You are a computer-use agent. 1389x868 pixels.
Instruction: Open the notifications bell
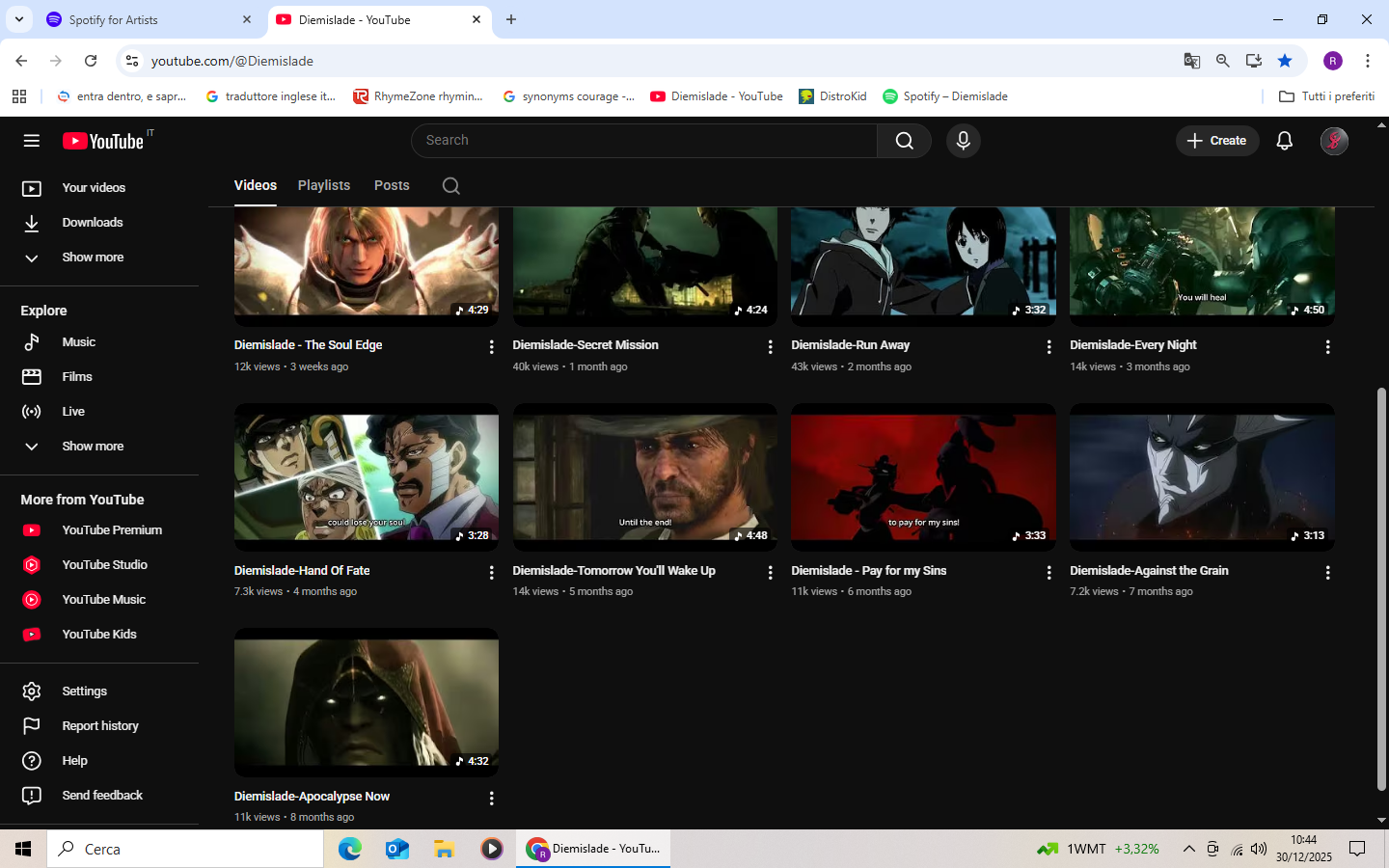point(1284,141)
